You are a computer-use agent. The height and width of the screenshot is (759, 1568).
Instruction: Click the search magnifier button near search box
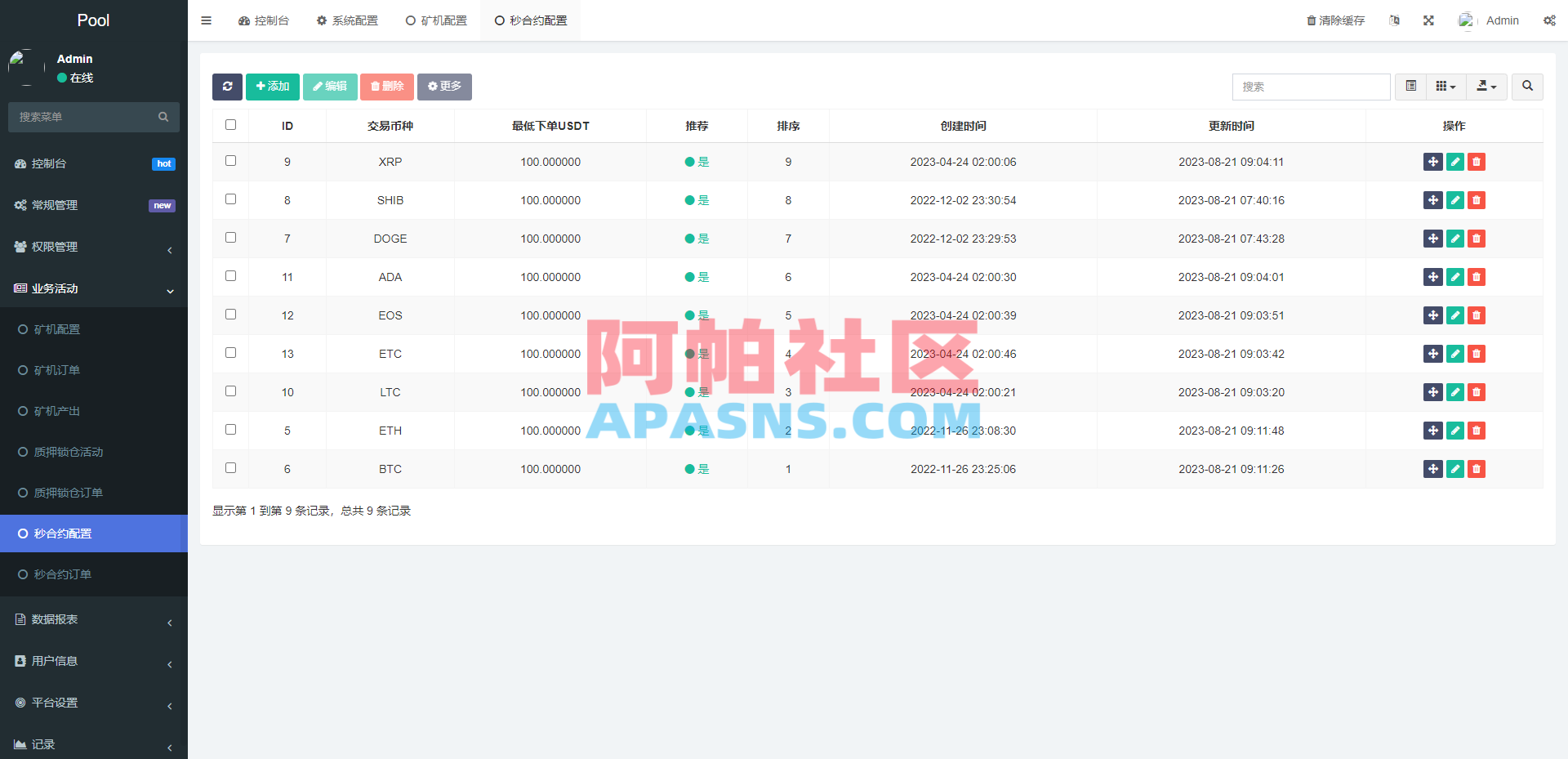pos(1526,87)
